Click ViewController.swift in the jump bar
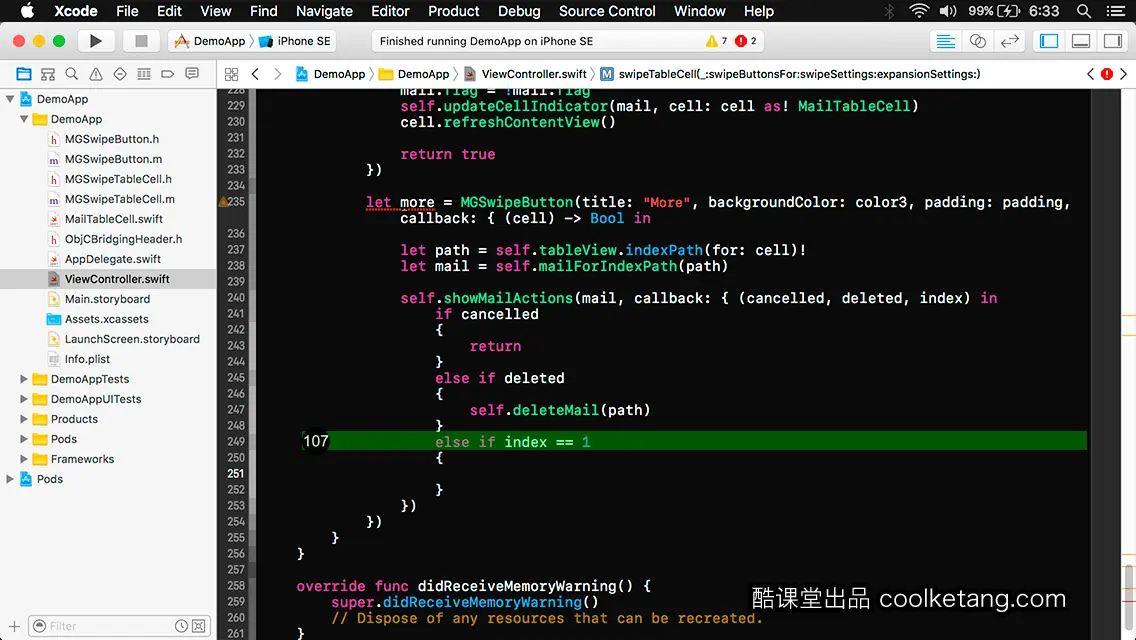1136x640 pixels. (525, 74)
